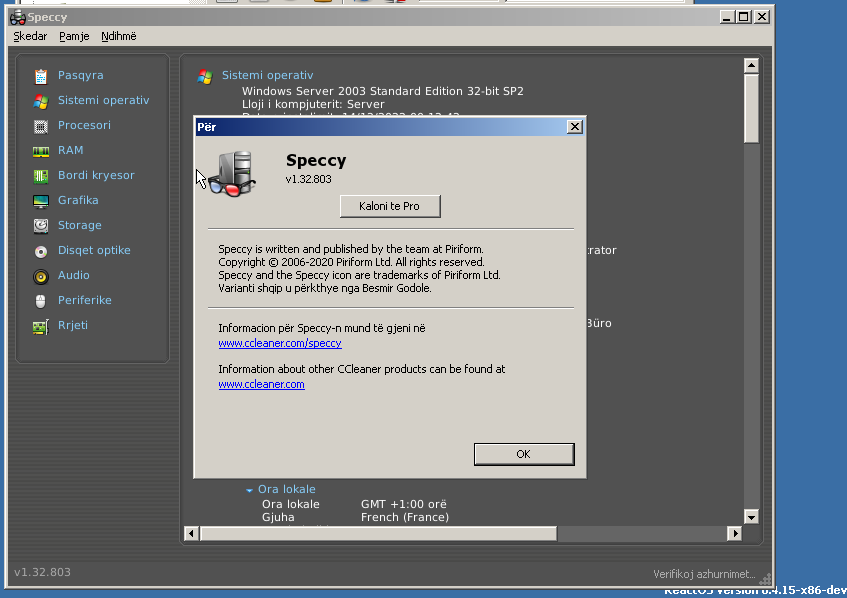Select the Bordi kryesor motherboard icon
Screen dimensions: 847x598
point(41,176)
